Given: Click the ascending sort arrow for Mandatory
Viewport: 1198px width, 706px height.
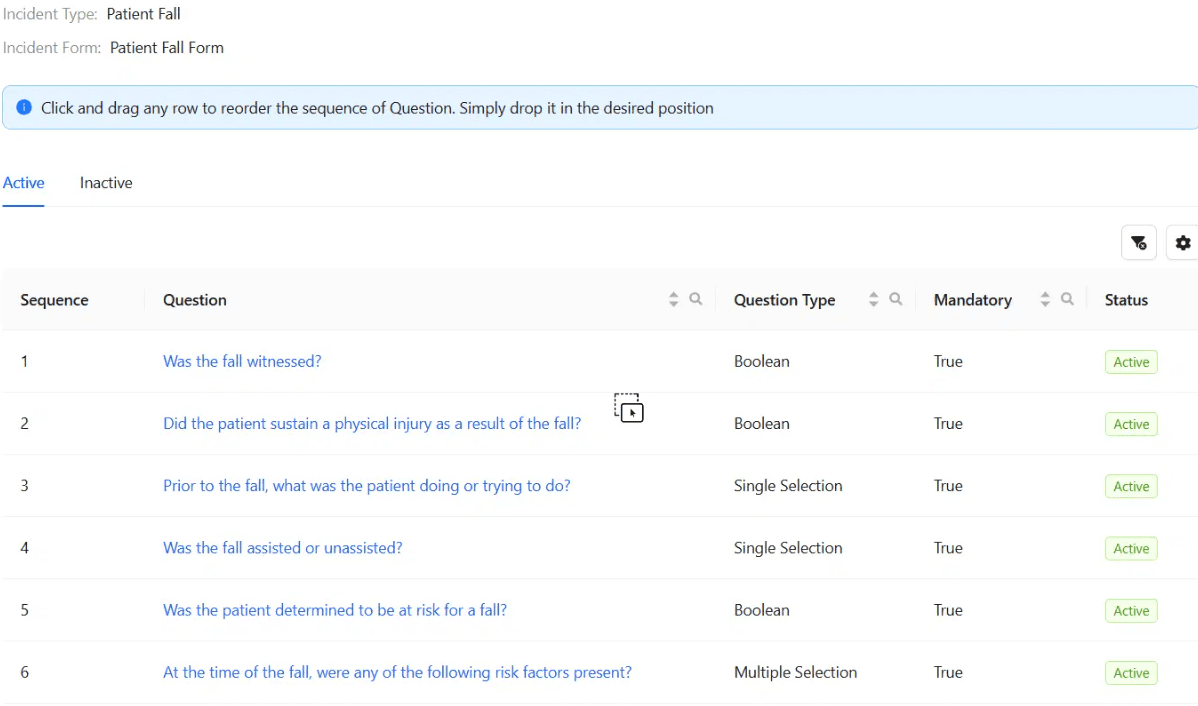Looking at the screenshot, I should pos(1044,295).
